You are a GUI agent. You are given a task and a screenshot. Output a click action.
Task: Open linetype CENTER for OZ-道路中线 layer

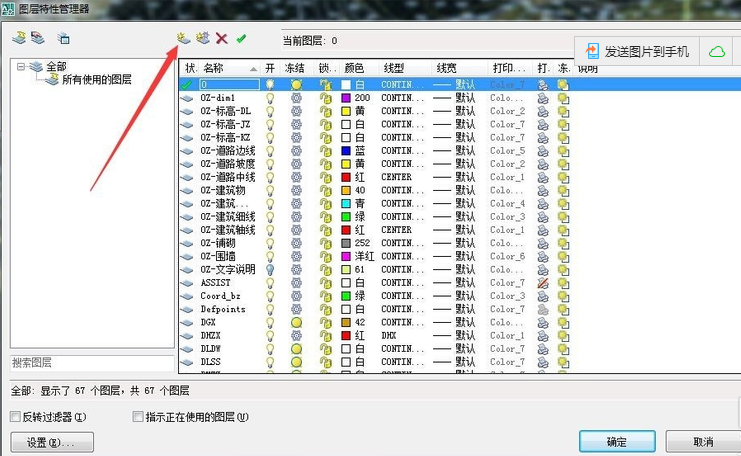pyautogui.click(x=397, y=177)
